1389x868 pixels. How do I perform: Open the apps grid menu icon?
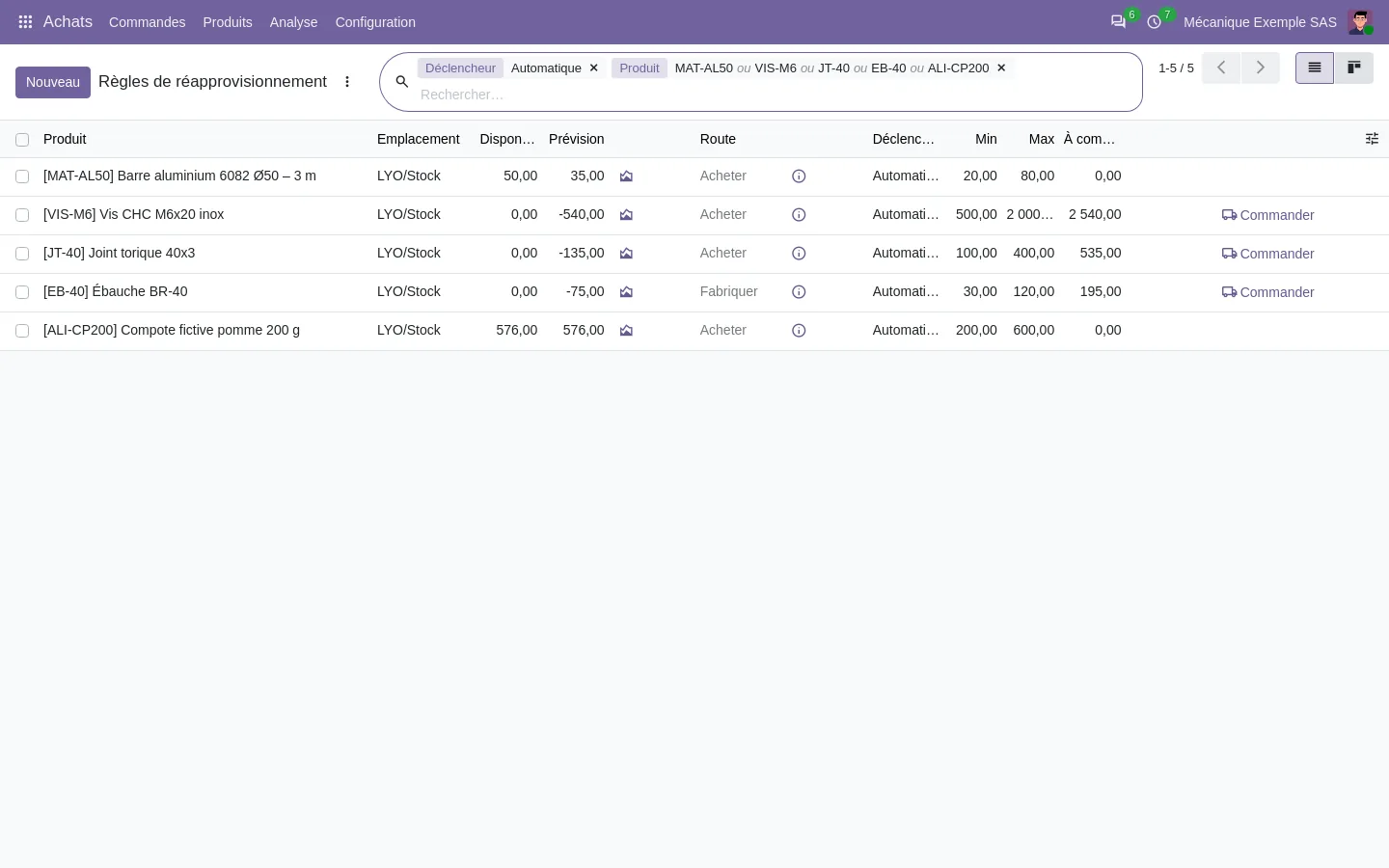click(x=25, y=21)
